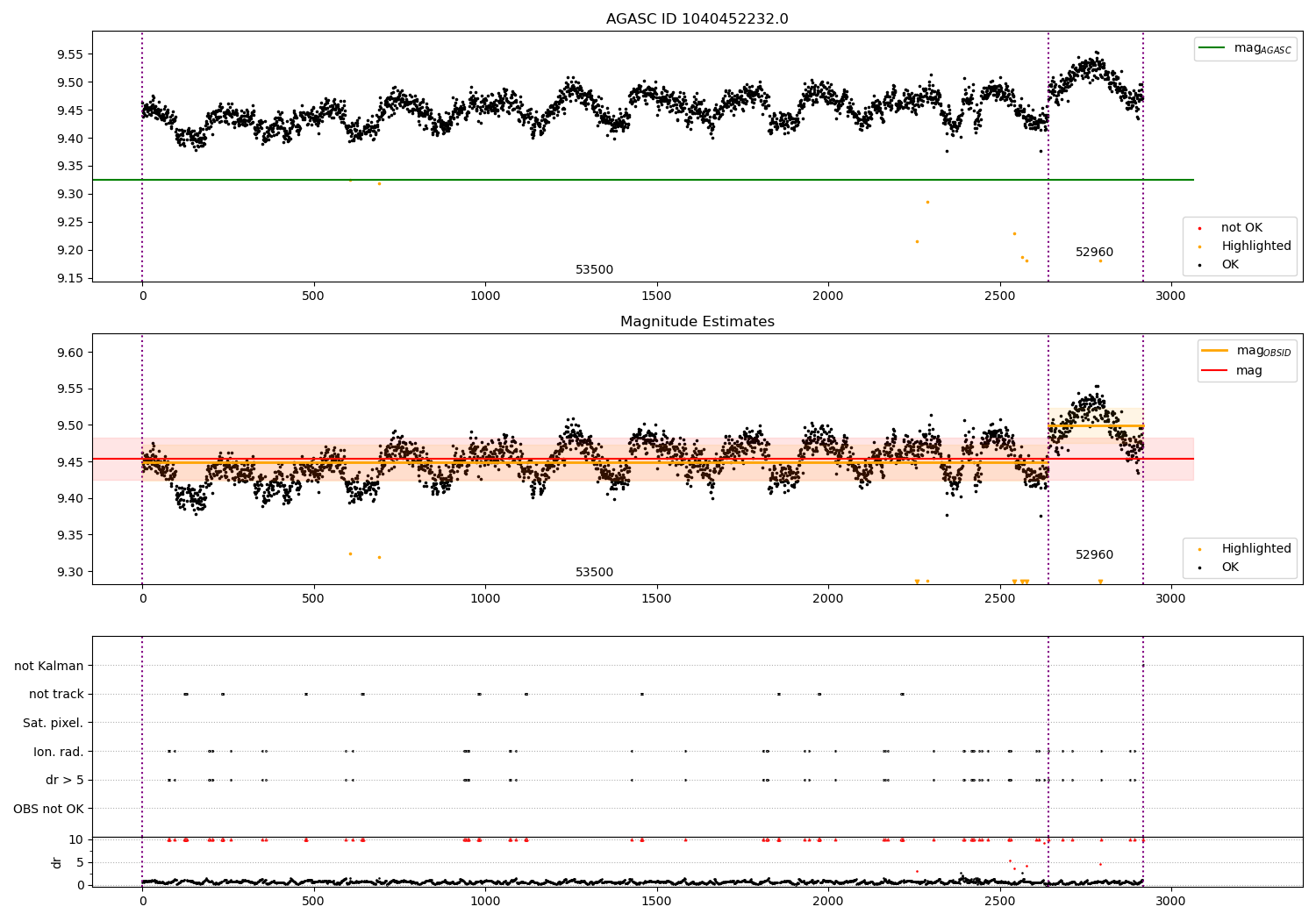
Task: Click the 53500 label in middle plot
Action: click(x=594, y=573)
